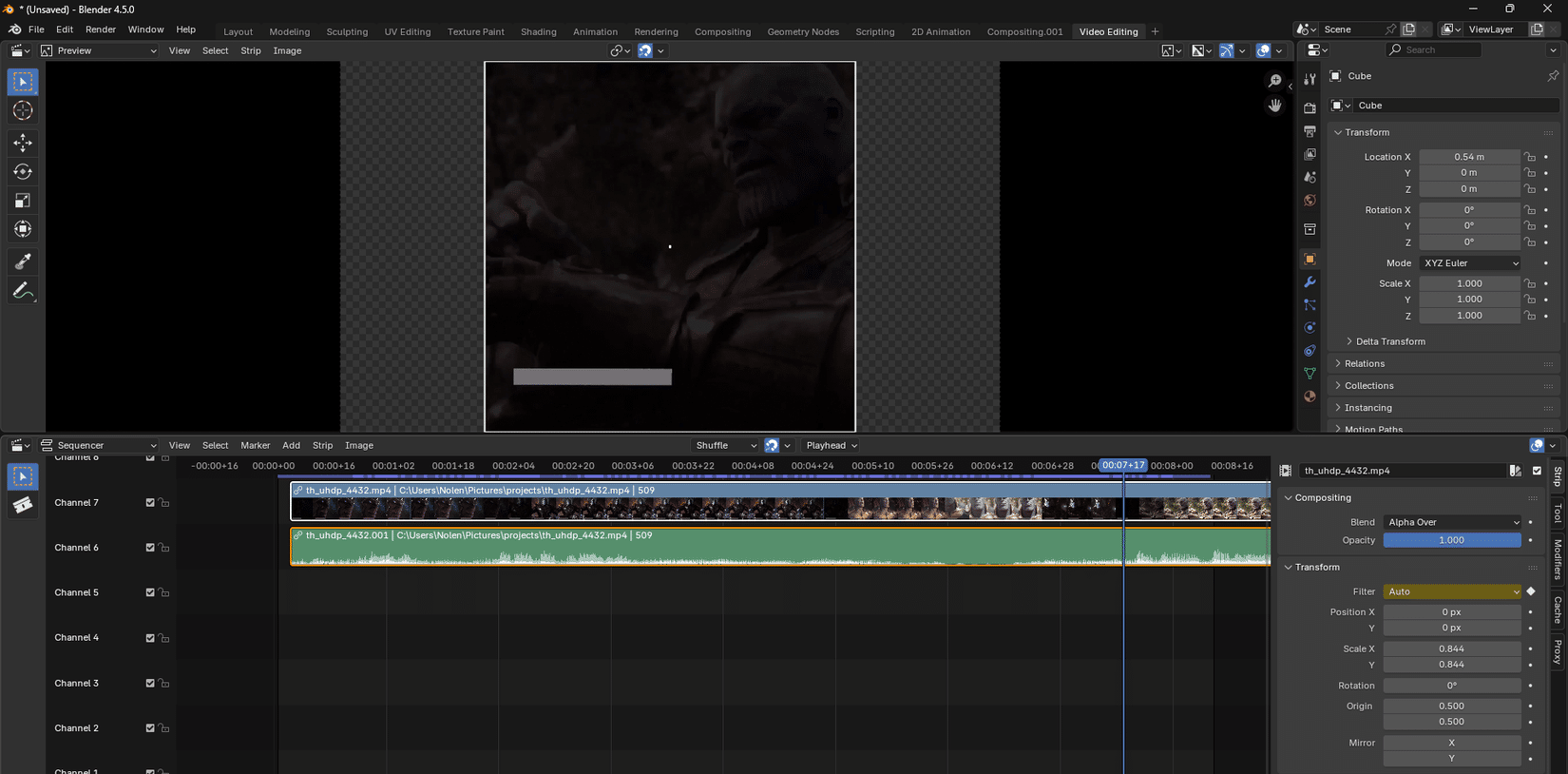Choose the Scale tool in preview toolbar
The image size is (1568, 774).
coord(23,201)
